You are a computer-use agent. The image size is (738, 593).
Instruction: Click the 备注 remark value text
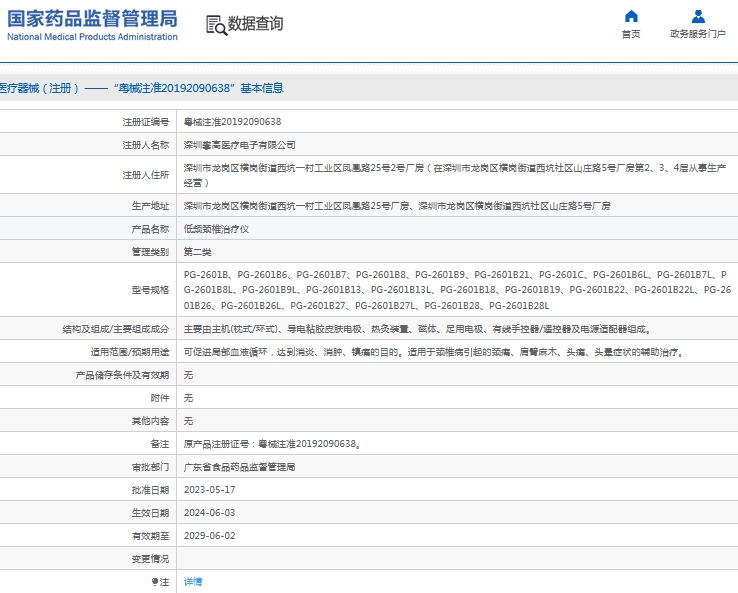pyautogui.click(x=272, y=444)
